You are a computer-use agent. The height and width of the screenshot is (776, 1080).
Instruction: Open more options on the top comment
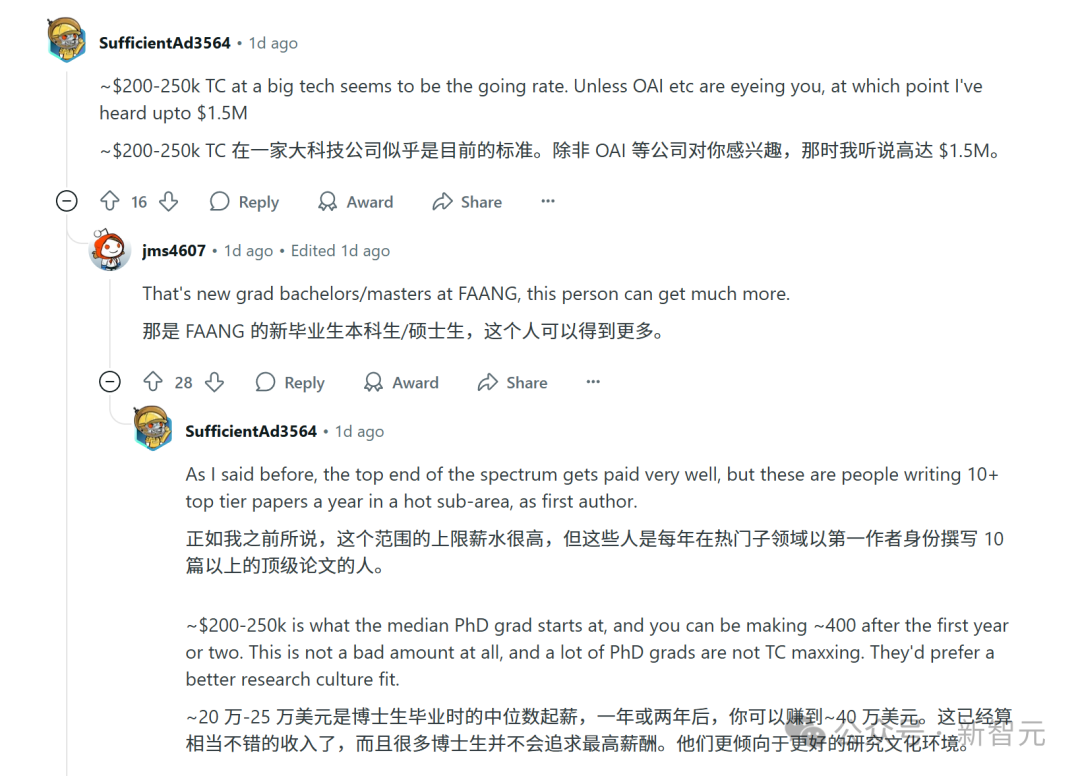(547, 202)
